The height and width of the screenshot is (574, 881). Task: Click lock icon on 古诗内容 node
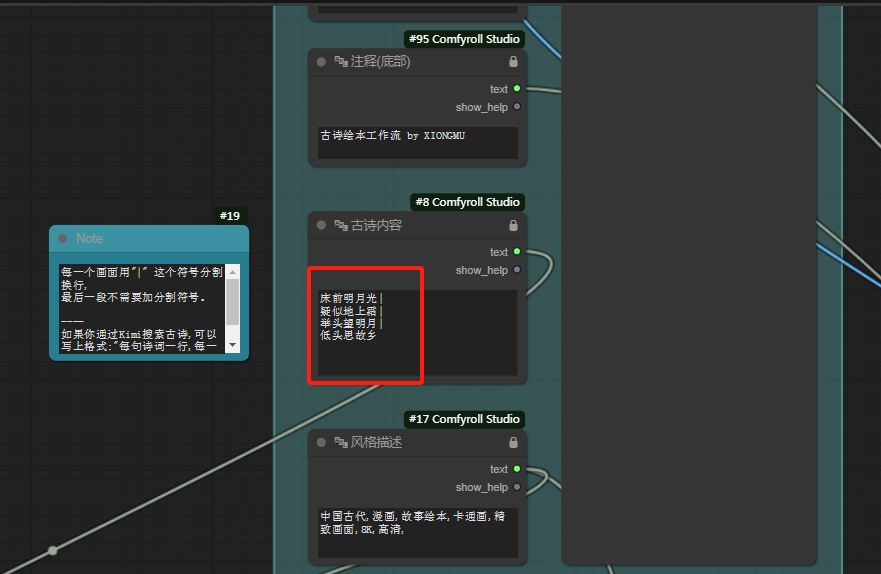coord(513,225)
